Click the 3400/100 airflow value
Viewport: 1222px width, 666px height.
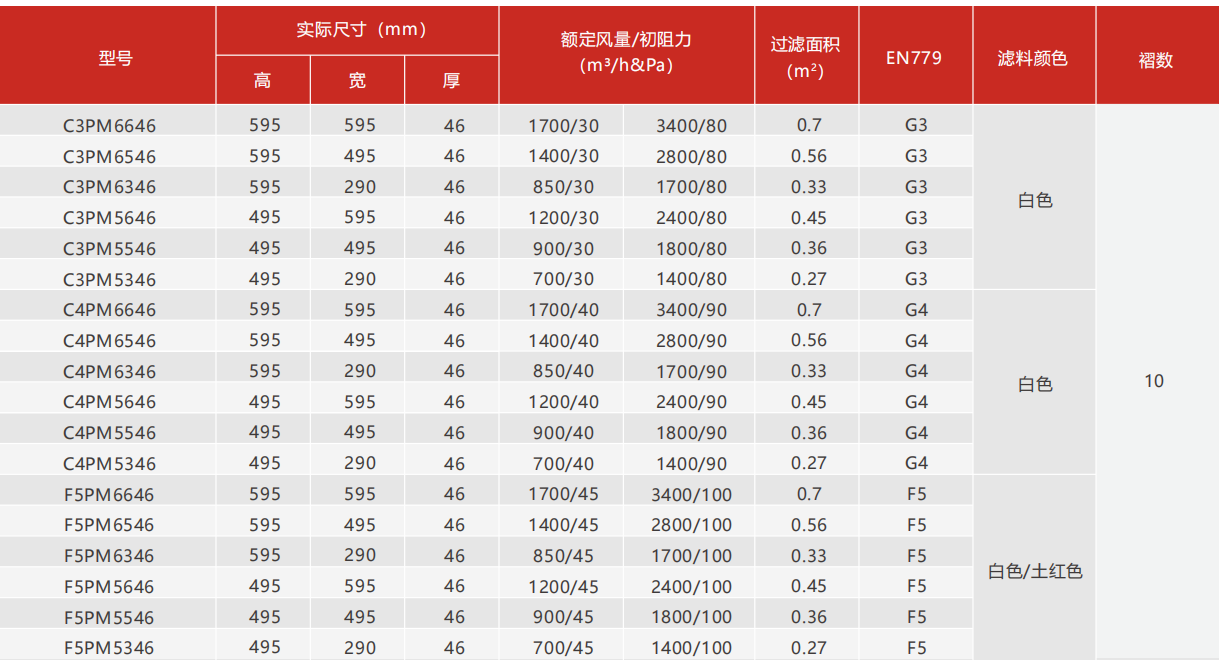point(691,494)
